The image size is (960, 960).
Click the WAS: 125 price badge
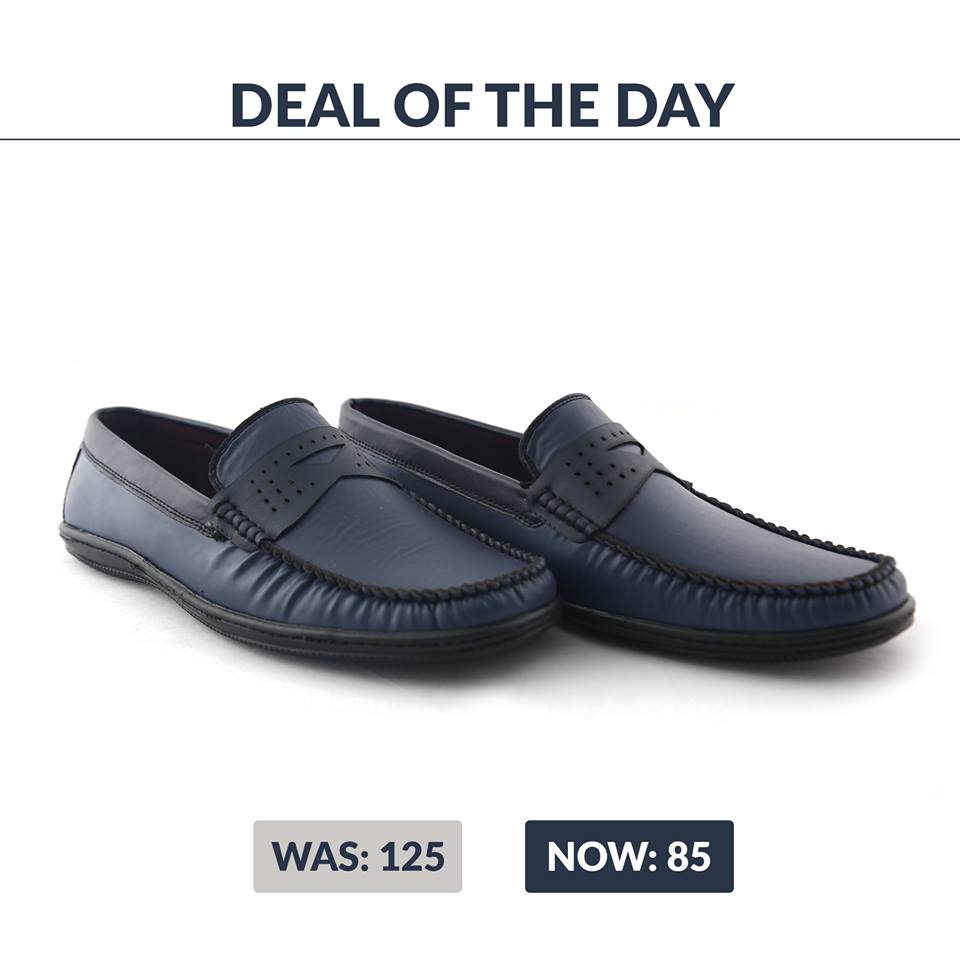click(x=358, y=856)
